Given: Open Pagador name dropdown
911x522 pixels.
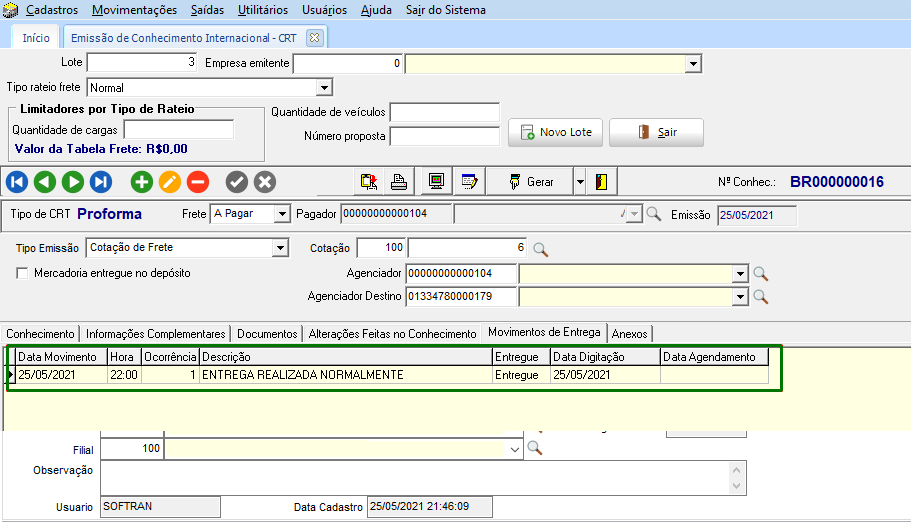Looking at the screenshot, I should (634, 214).
